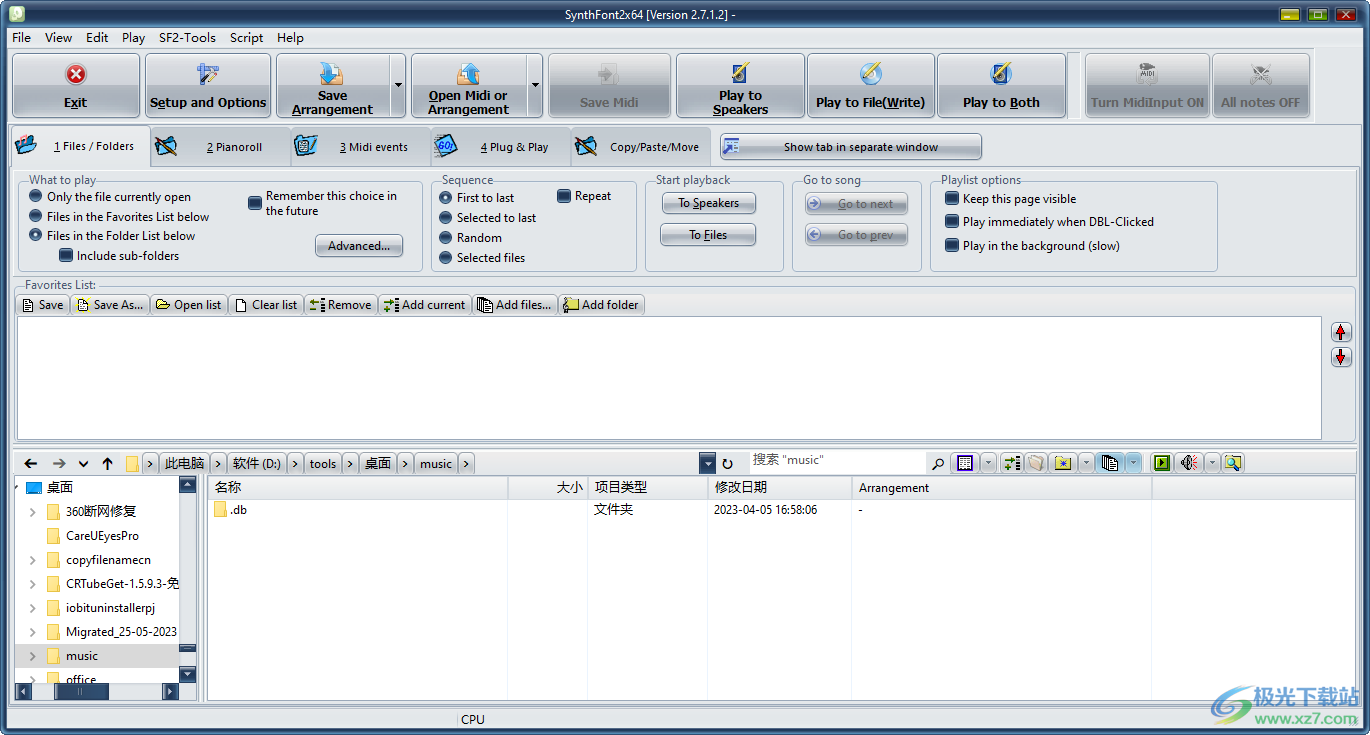This screenshot has width=1370, height=735.
Task: Click Add folder in Favorites toolbar
Action: (601, 305)
